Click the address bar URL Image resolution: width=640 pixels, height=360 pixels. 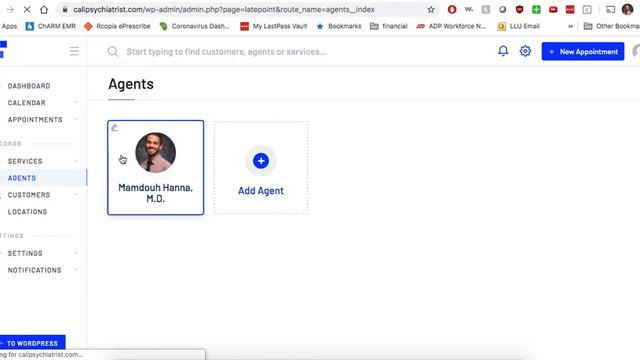point(224,9)
